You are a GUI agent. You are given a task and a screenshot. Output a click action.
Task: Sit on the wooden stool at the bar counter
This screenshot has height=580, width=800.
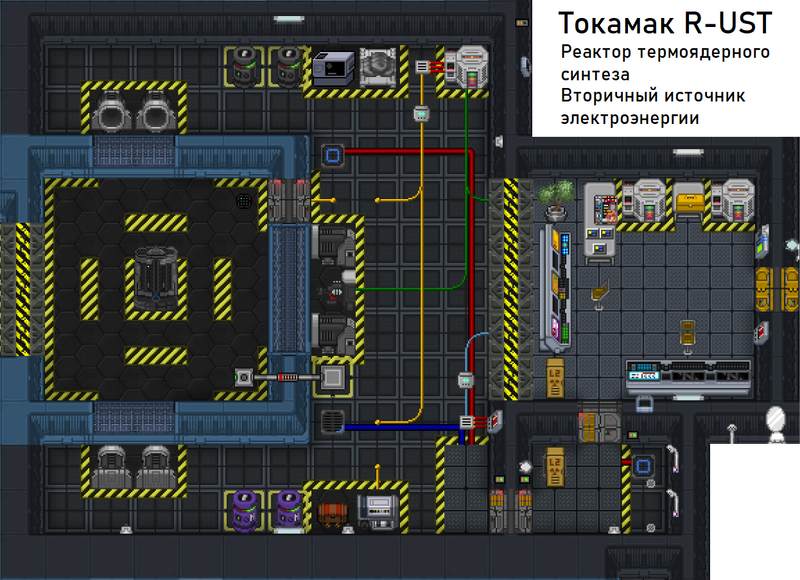pyautogui.click(x=600, y=292)
